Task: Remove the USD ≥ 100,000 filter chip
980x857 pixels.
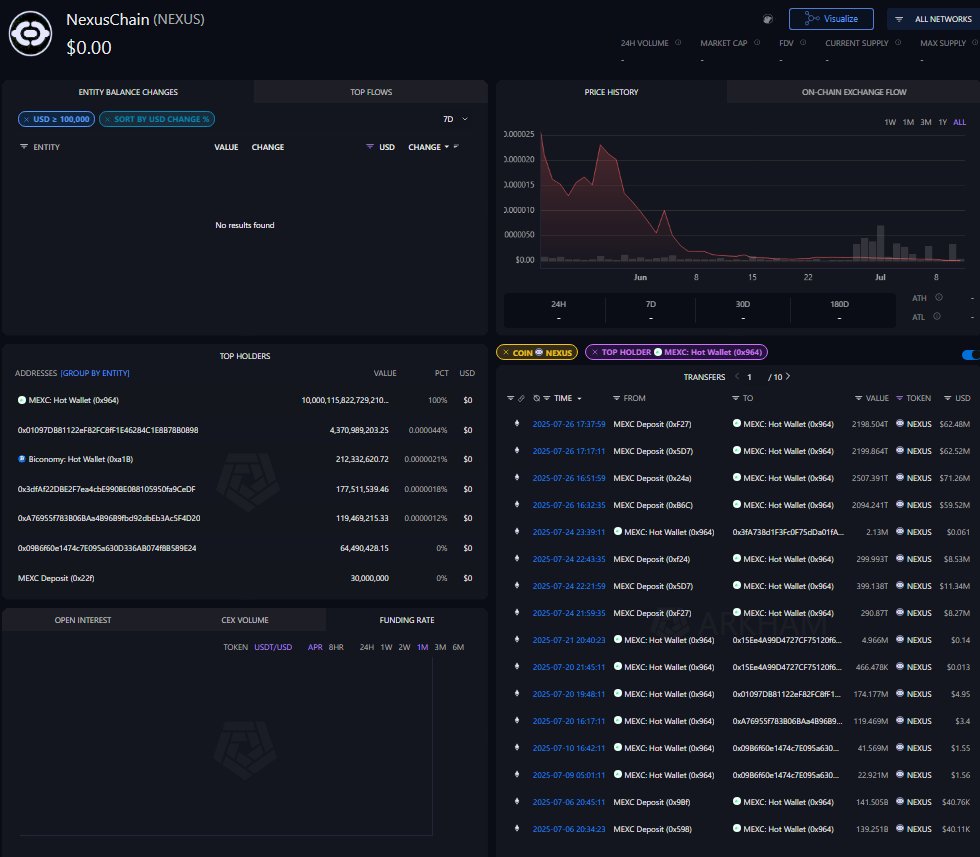Action: click(26, 119)
